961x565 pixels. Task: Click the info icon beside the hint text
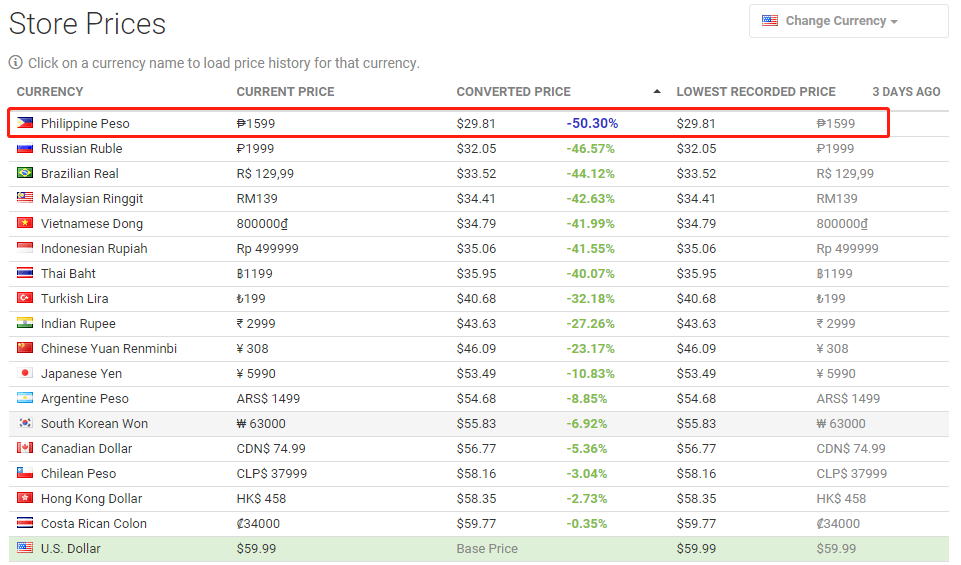(x=15, y=63)
